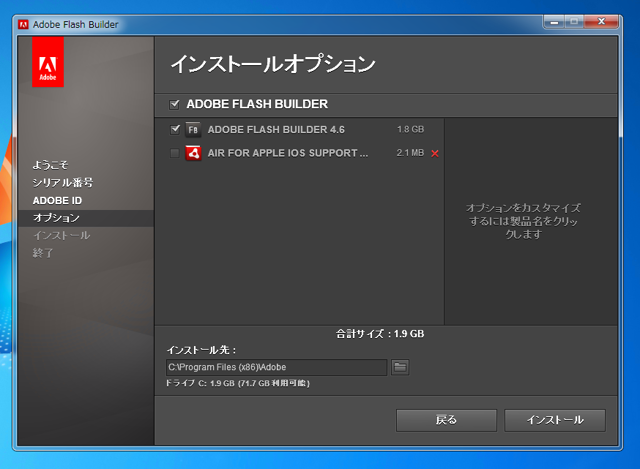Click the 合計サイズ 1.9 GB total label
This screenshot has height=469, width=640.
[380, 334]
